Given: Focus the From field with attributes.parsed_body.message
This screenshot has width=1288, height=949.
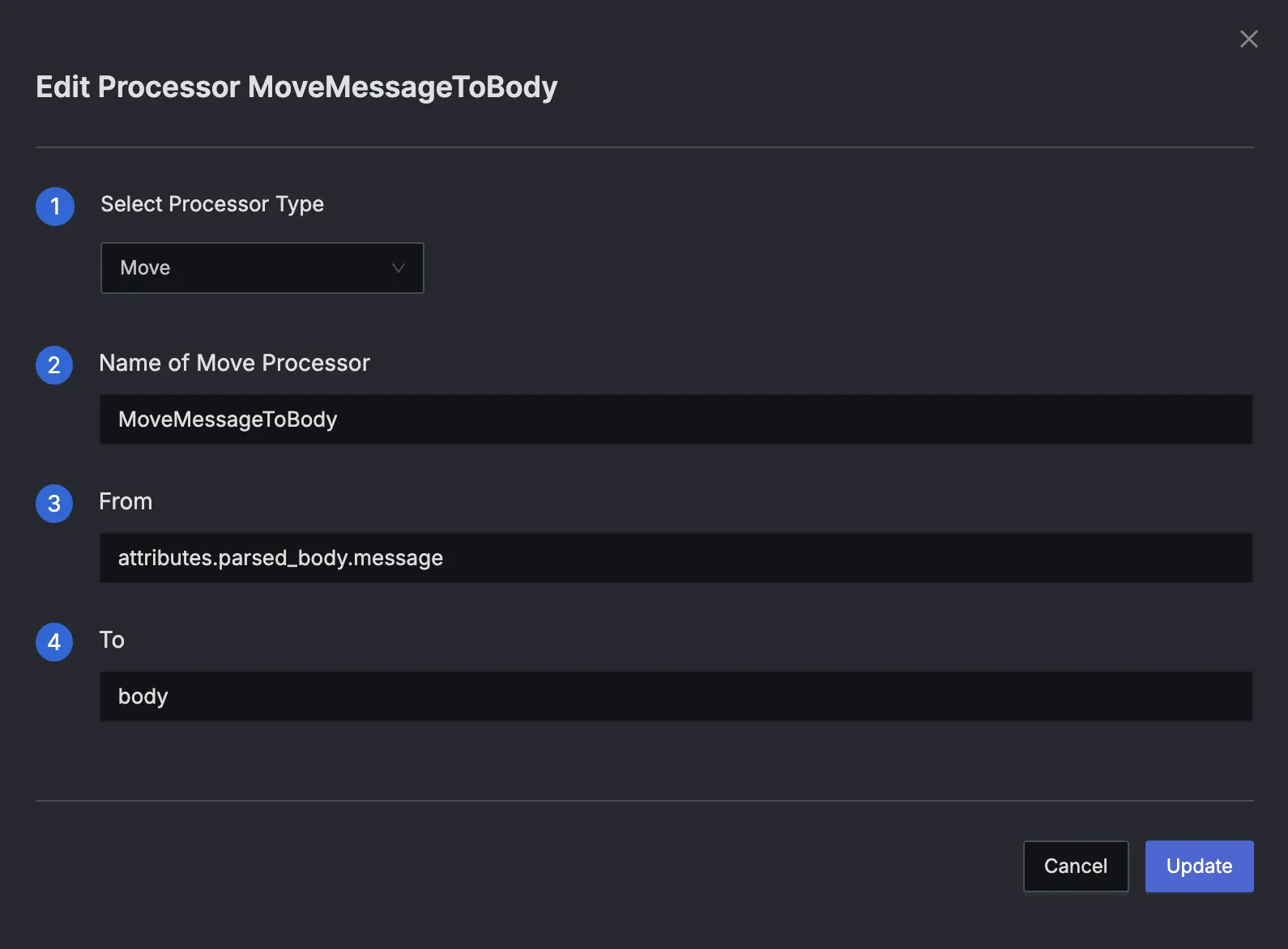Looking at the screenshot, I should (x=676, y=558).
